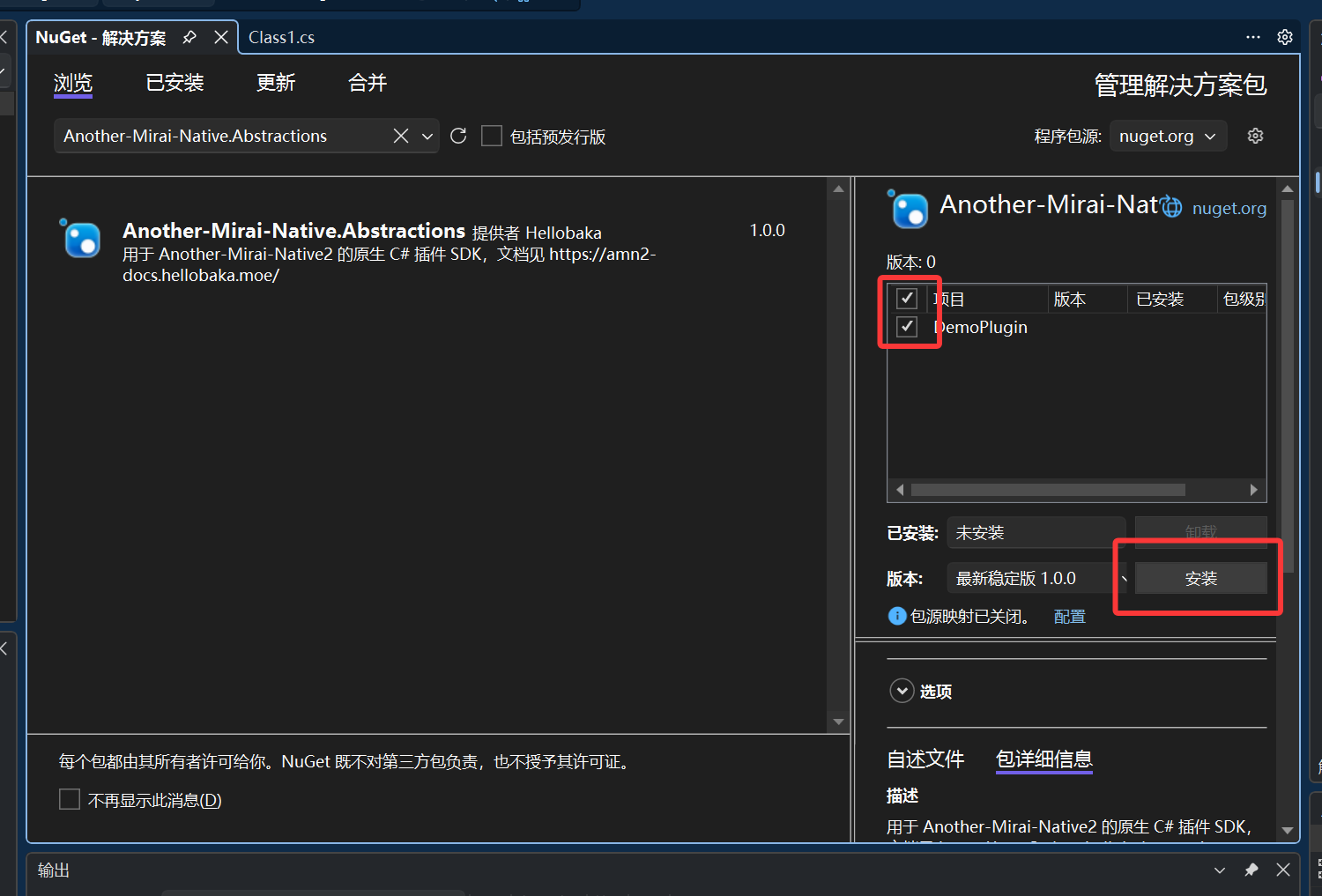The image size is (1322, 896).
Task: Pin the 输出 output panel
Action: coord(1251,870)
